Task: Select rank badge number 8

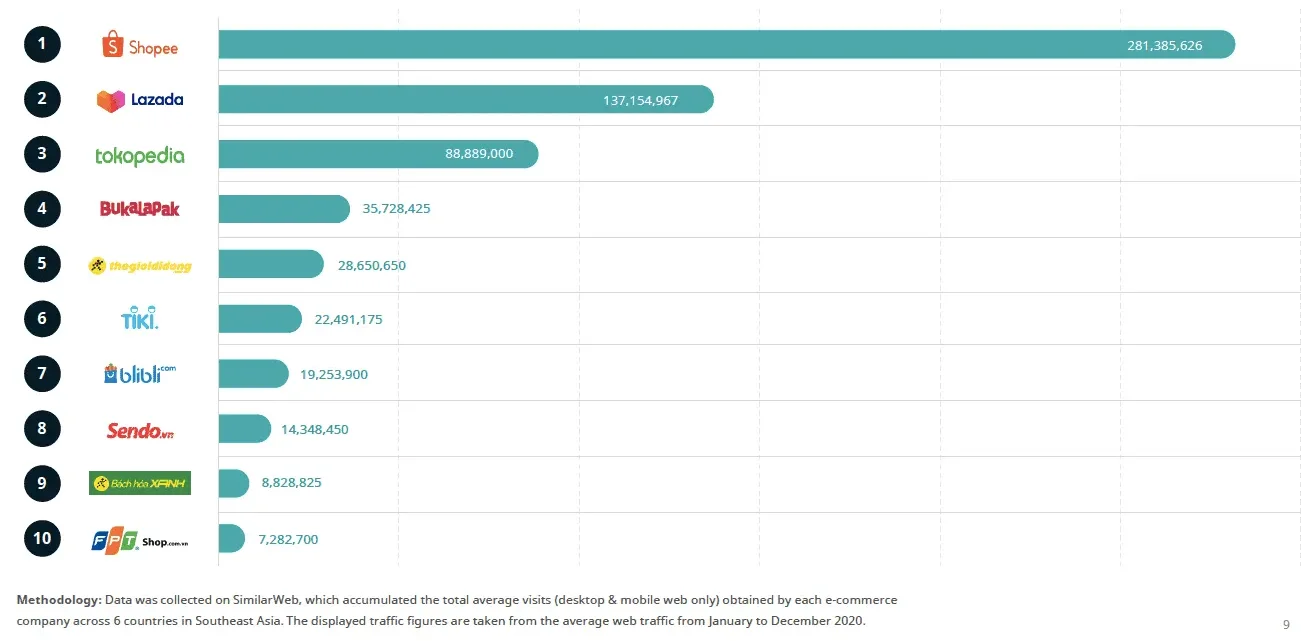Action: [x=42, y=429]
